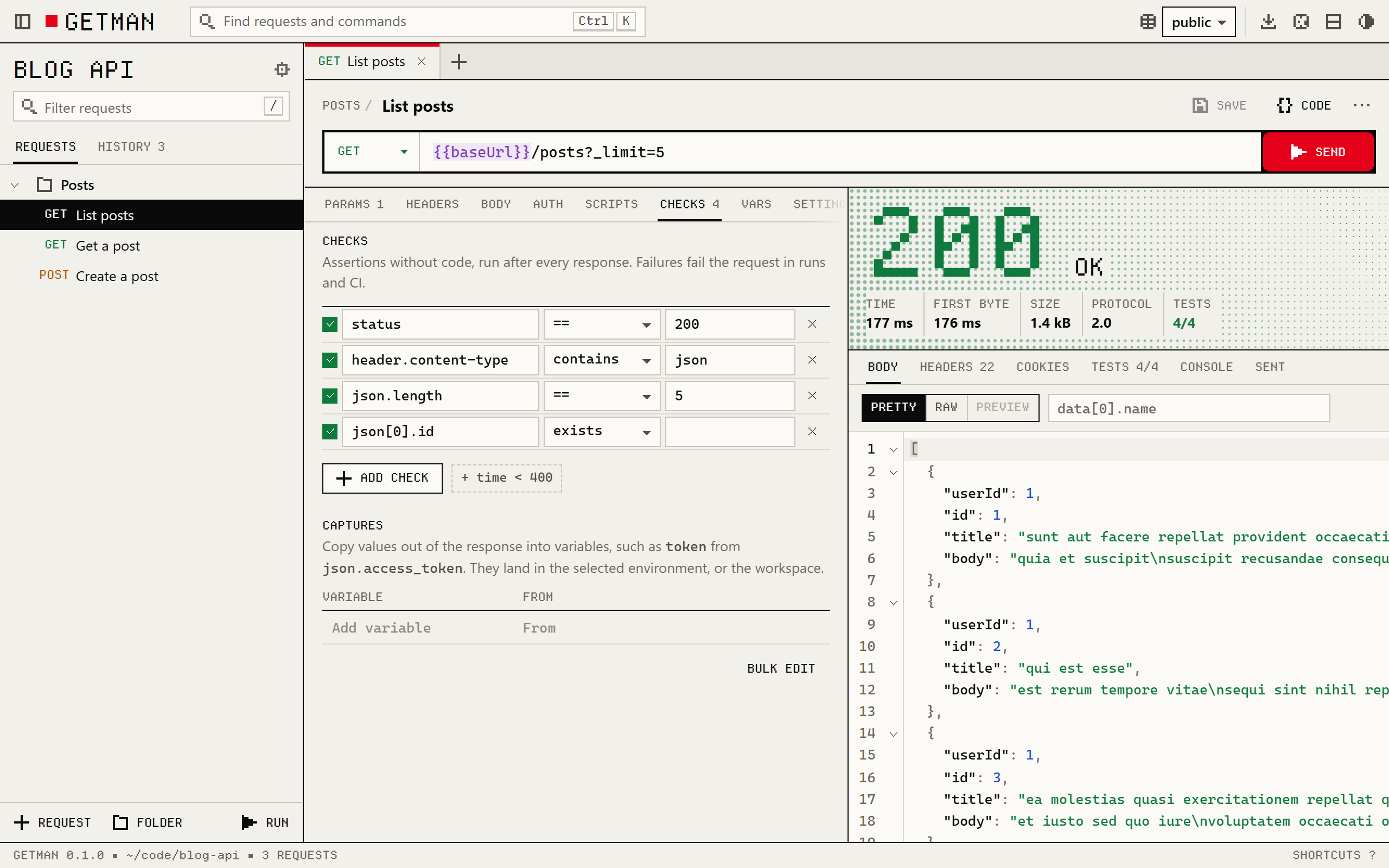Add suggested time < 400 check
This screenshot has width=1389, height=868.
coord(506,478)
